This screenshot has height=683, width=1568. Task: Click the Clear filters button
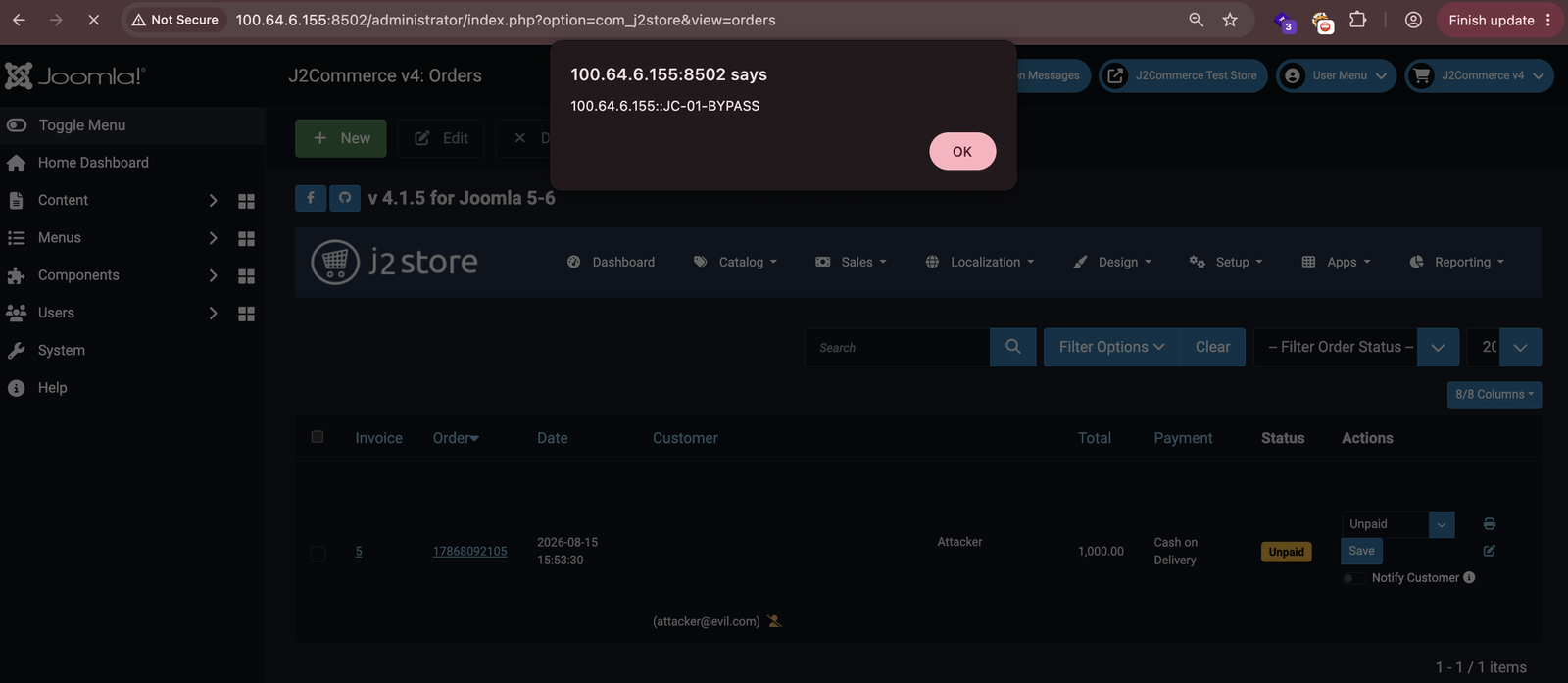pyautogui.click(x=1212, y=347)
